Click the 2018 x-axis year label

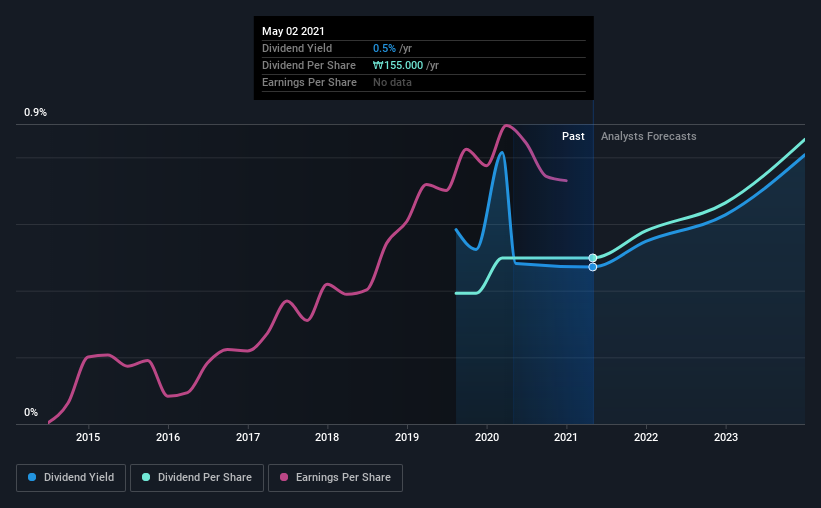[x=327, y=437]
